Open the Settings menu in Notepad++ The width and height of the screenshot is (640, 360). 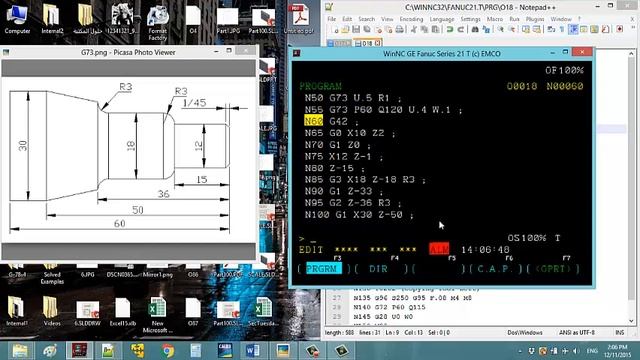470,19
